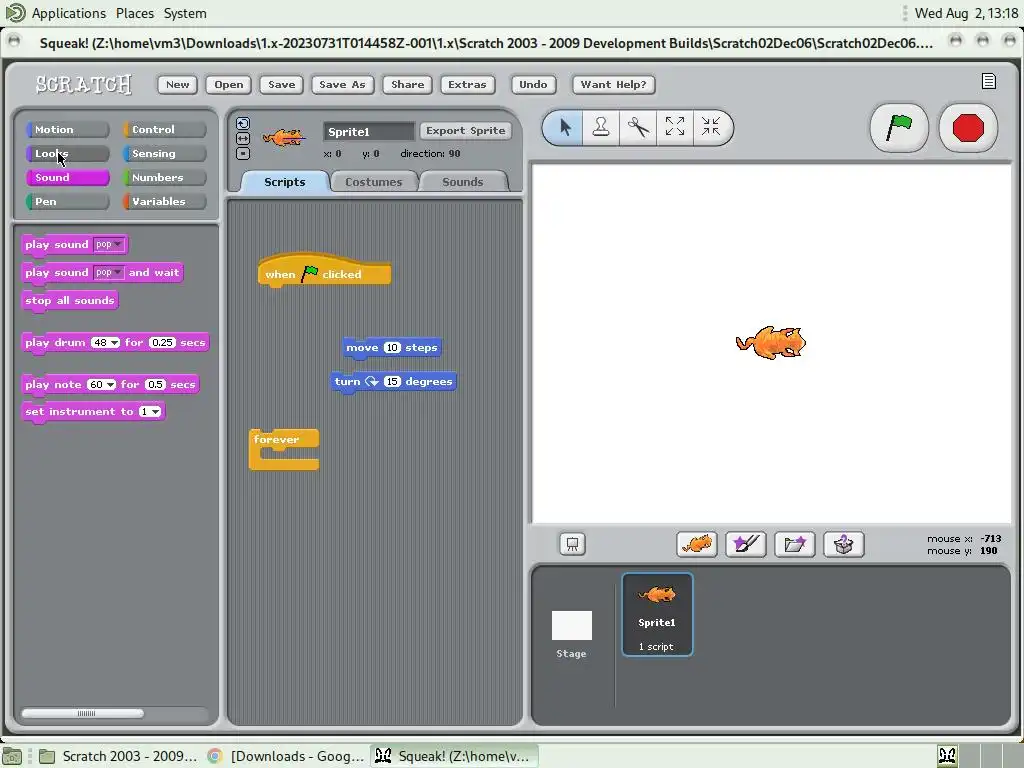The height and width of the screenshot is (768, 1024).
Task: Open the Places menu
Action: click(135, 13)
